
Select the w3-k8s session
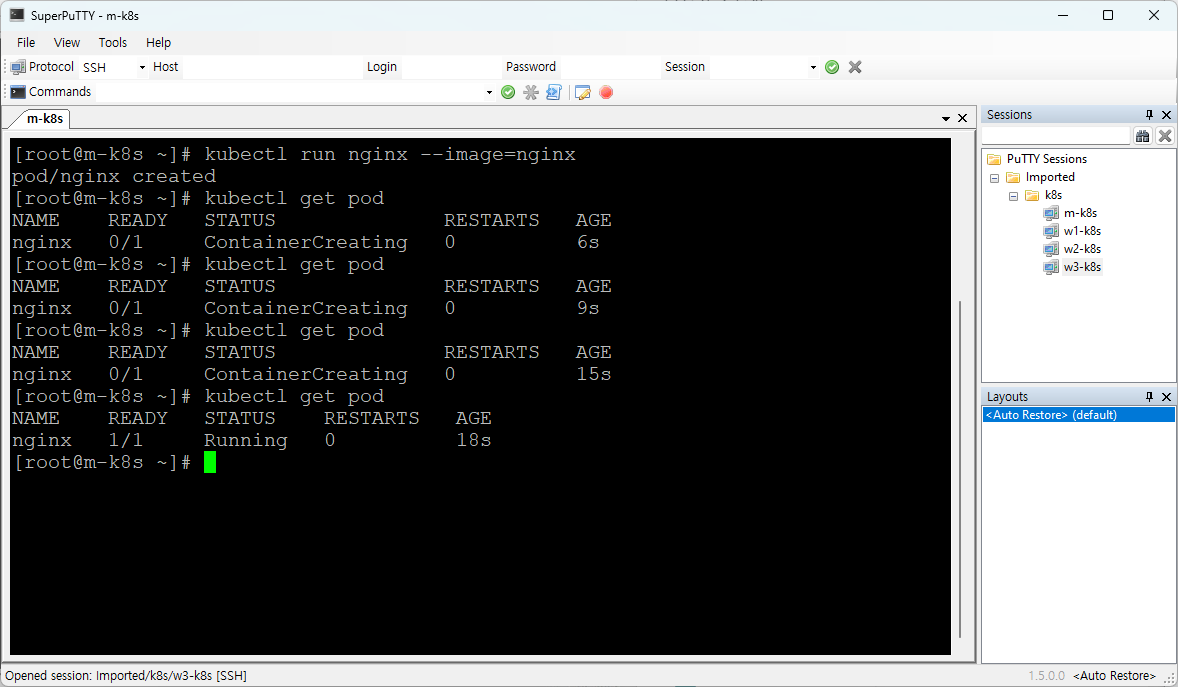tap(1082, 267)
